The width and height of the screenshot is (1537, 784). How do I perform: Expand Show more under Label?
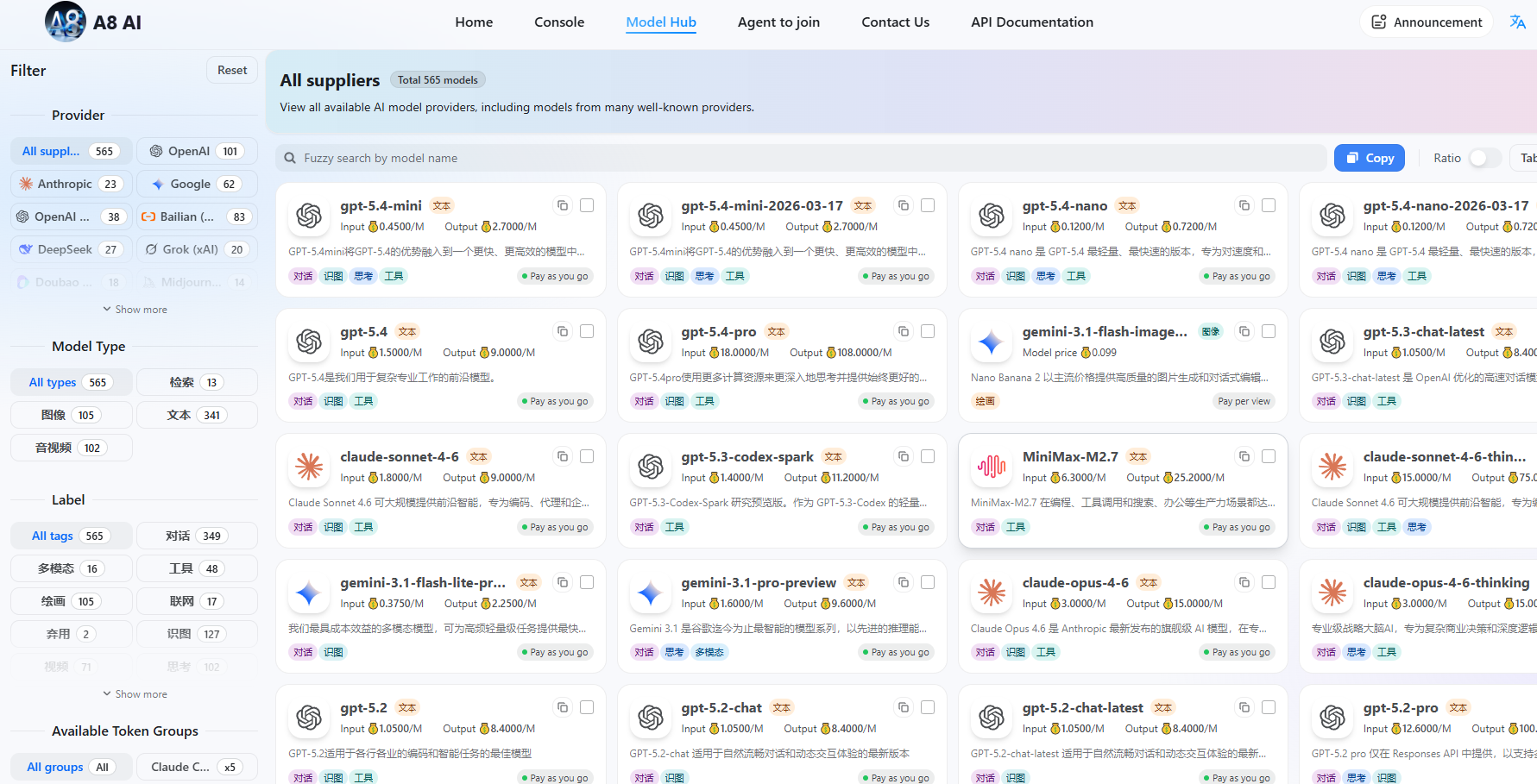(135, 694)
